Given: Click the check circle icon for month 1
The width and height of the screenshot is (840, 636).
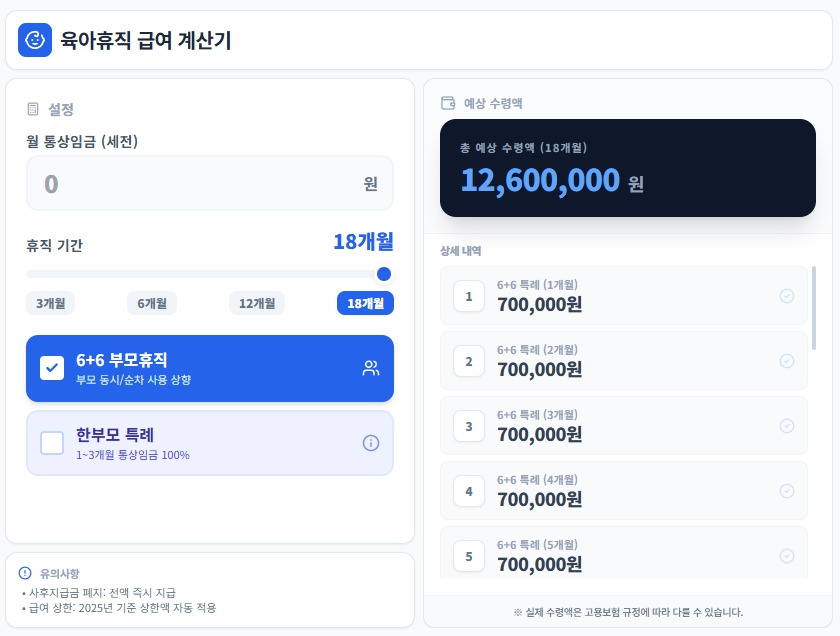Looking at the screenshot, I should (787, 296).
